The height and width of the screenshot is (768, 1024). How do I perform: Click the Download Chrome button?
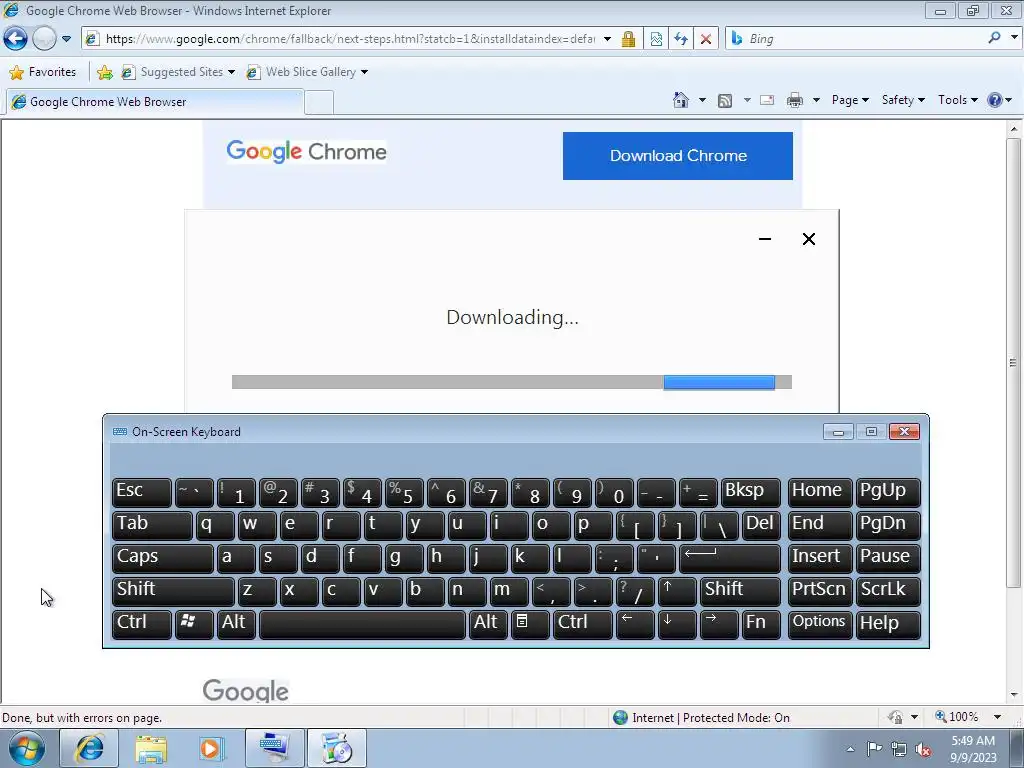click(678, 156)
